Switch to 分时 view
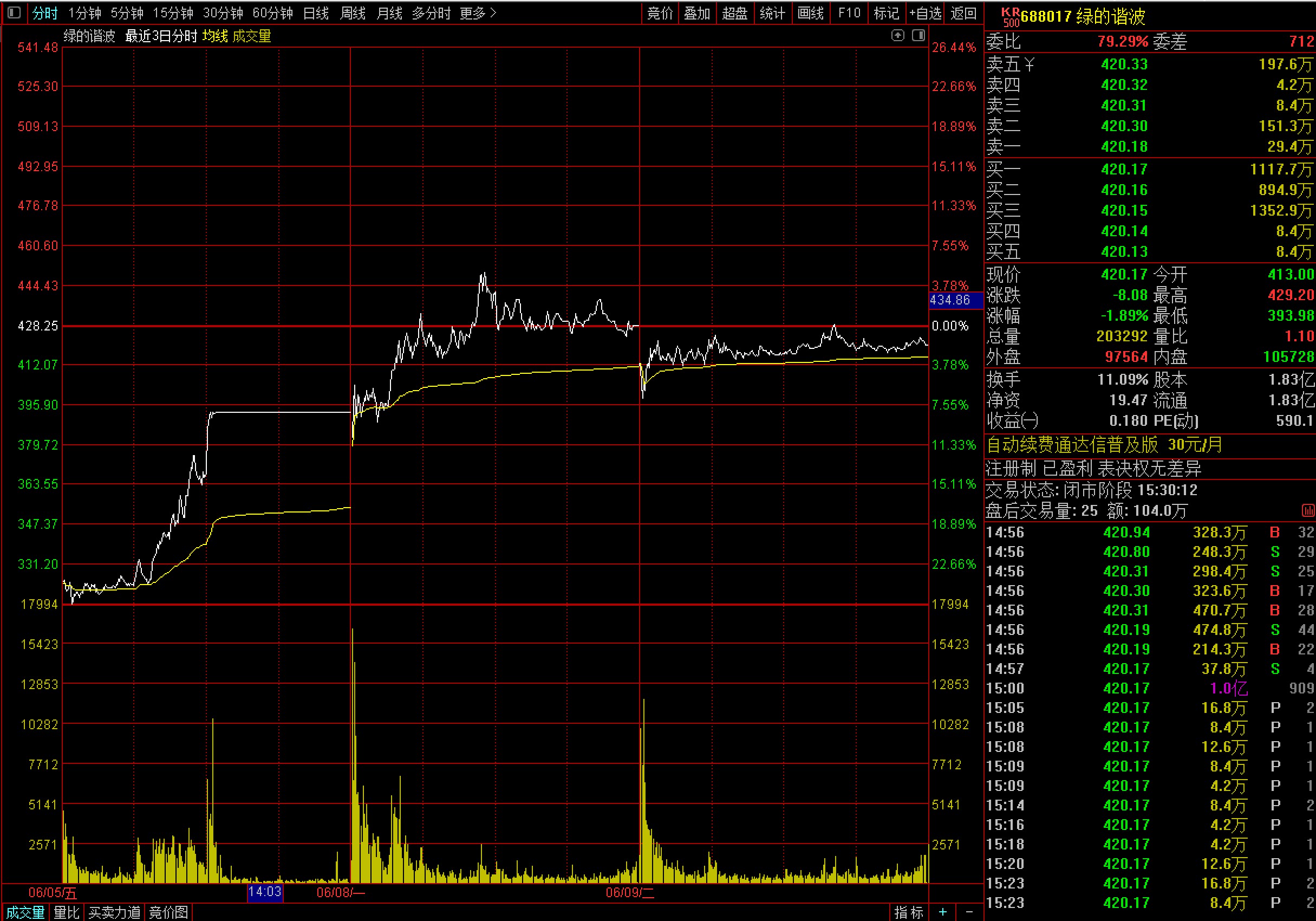Image resolution: width=1316 pixels, height=921 pixels. [45, 13]
